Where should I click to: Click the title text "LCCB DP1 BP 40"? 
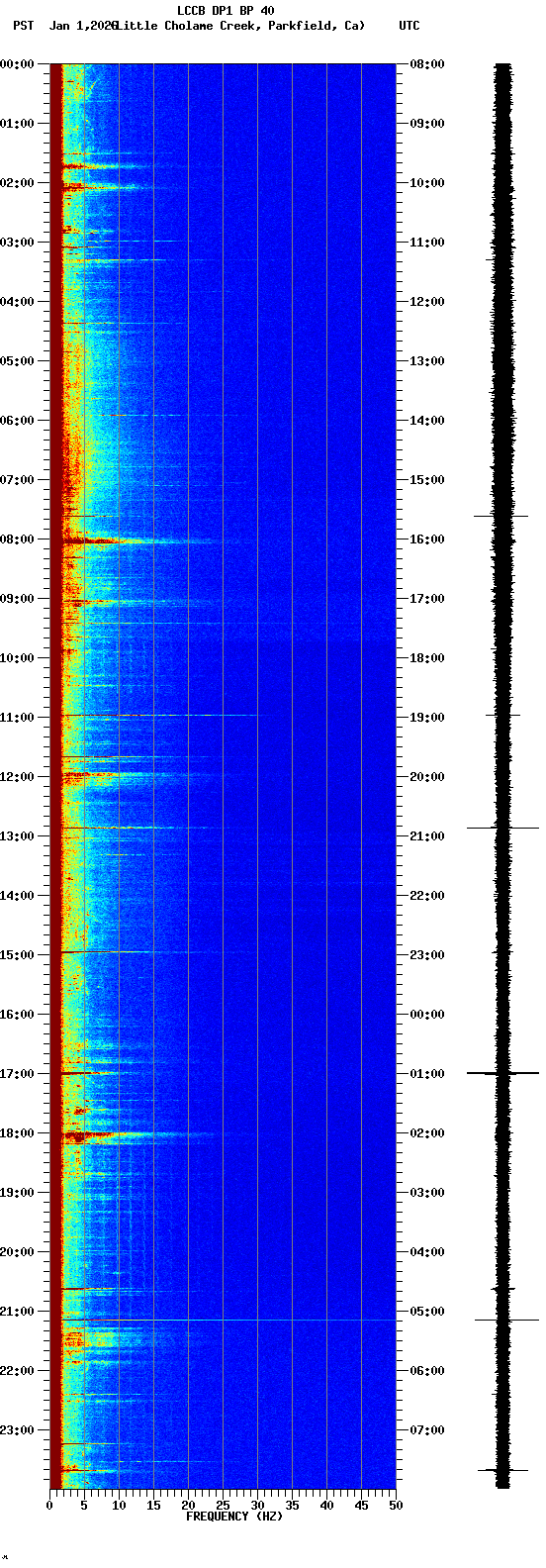[226, 11]
